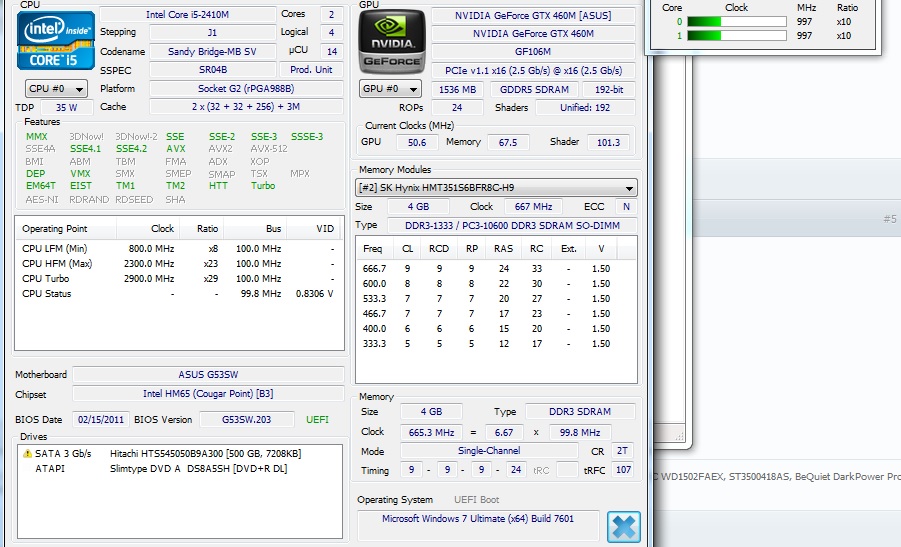Viewport: 901px width, 547px height.
Task: Click the SR04B SSPEC value
Action: point(212,70)
